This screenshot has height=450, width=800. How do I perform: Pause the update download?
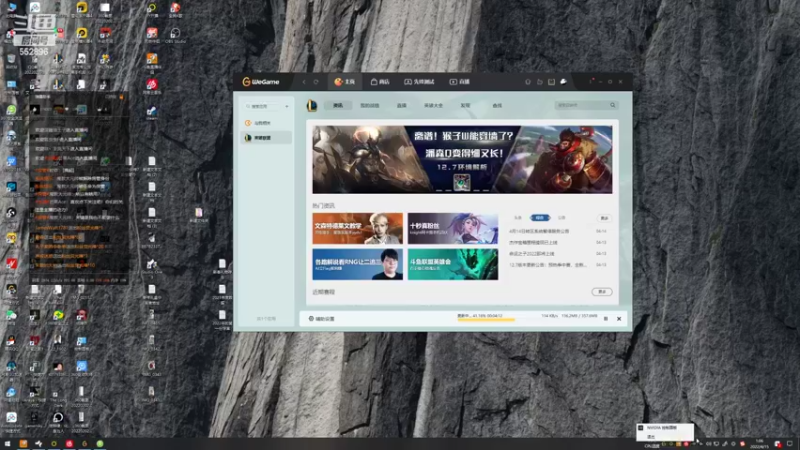click(x=606, y=319)
